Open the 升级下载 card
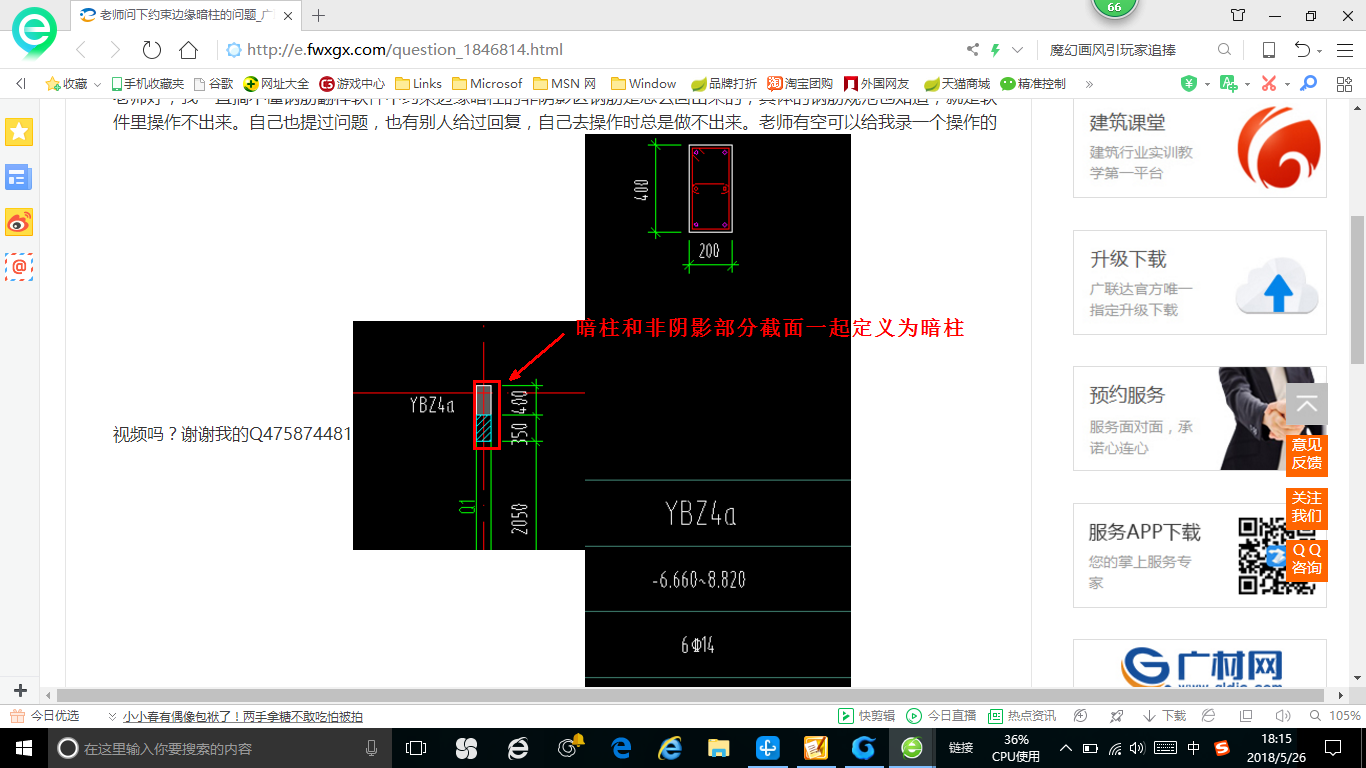 (x=1200, y=282)
